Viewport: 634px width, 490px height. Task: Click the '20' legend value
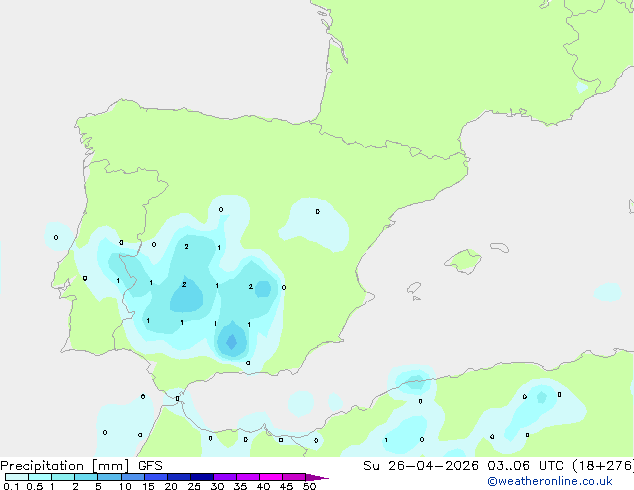tap(171, 486)
